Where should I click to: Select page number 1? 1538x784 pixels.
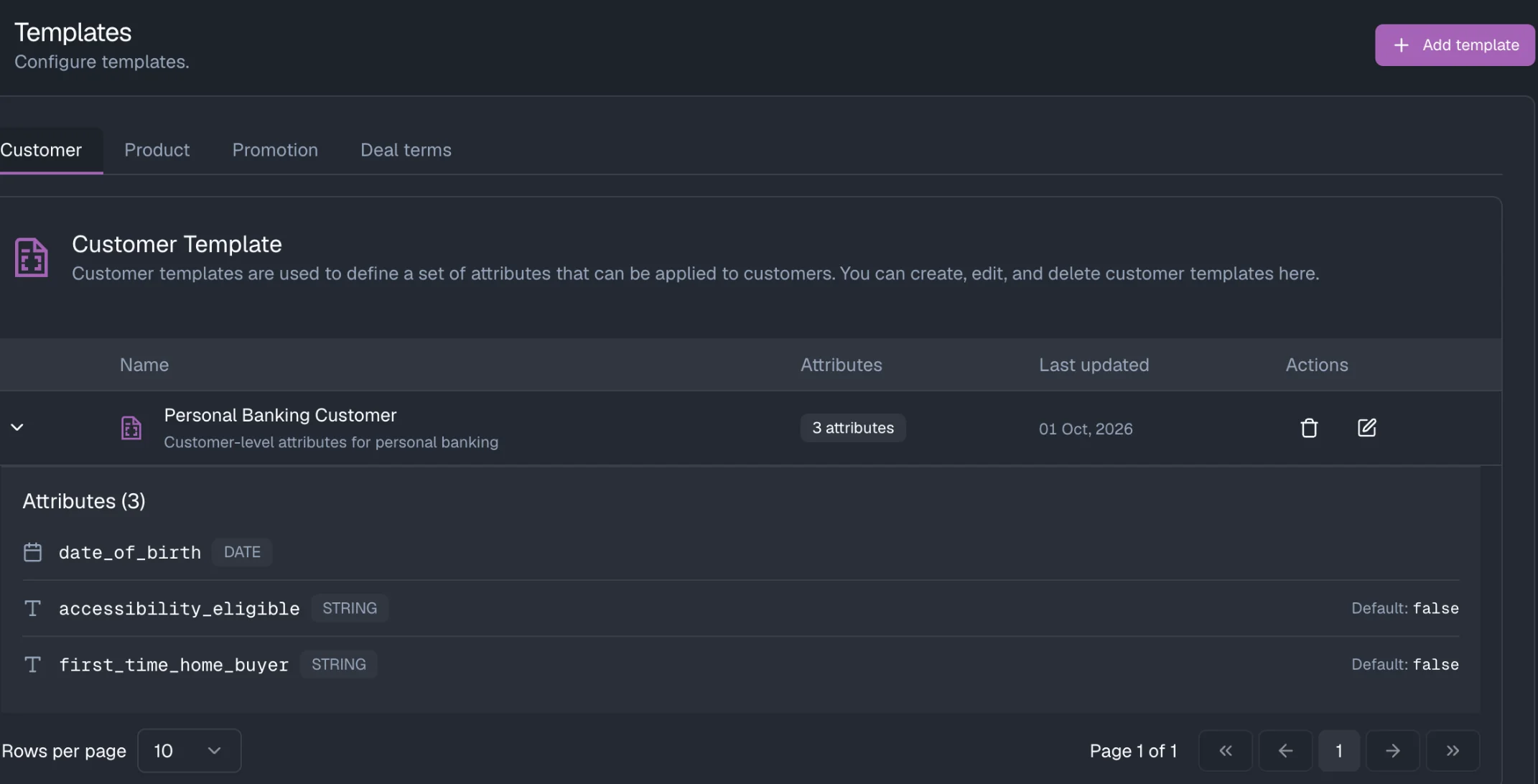click(1339, 751)
